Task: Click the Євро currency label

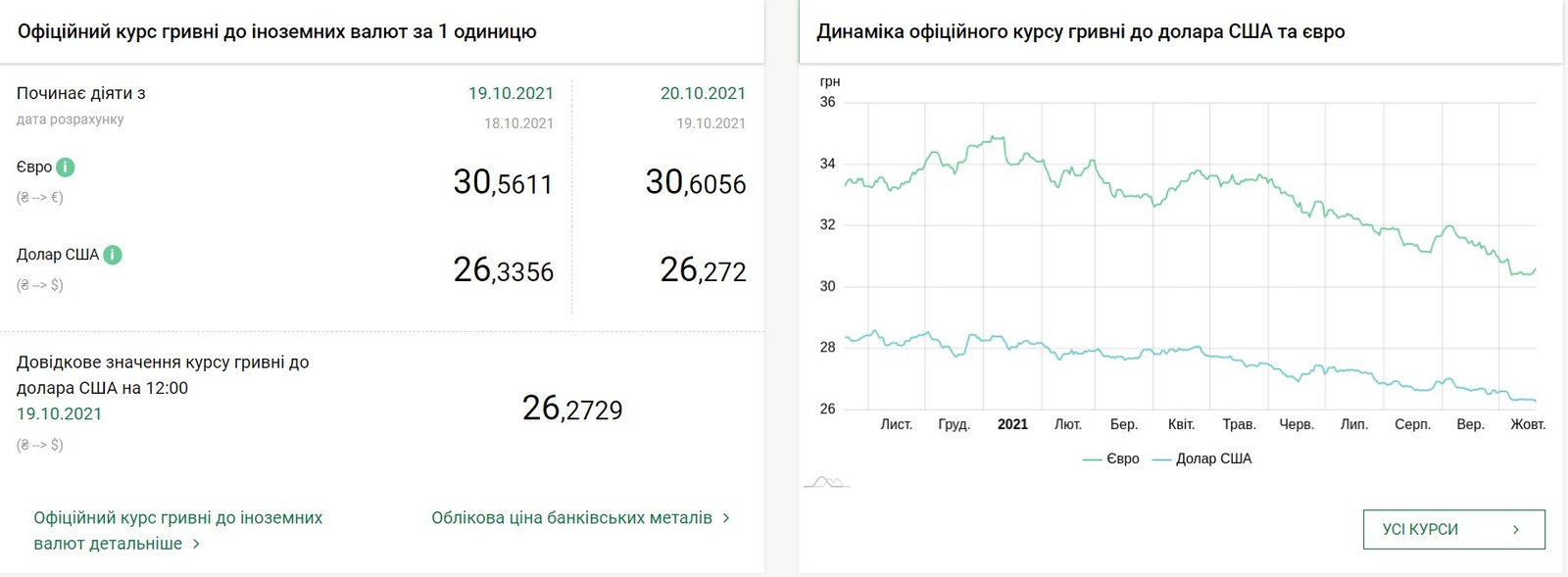Action: (34, 167)
